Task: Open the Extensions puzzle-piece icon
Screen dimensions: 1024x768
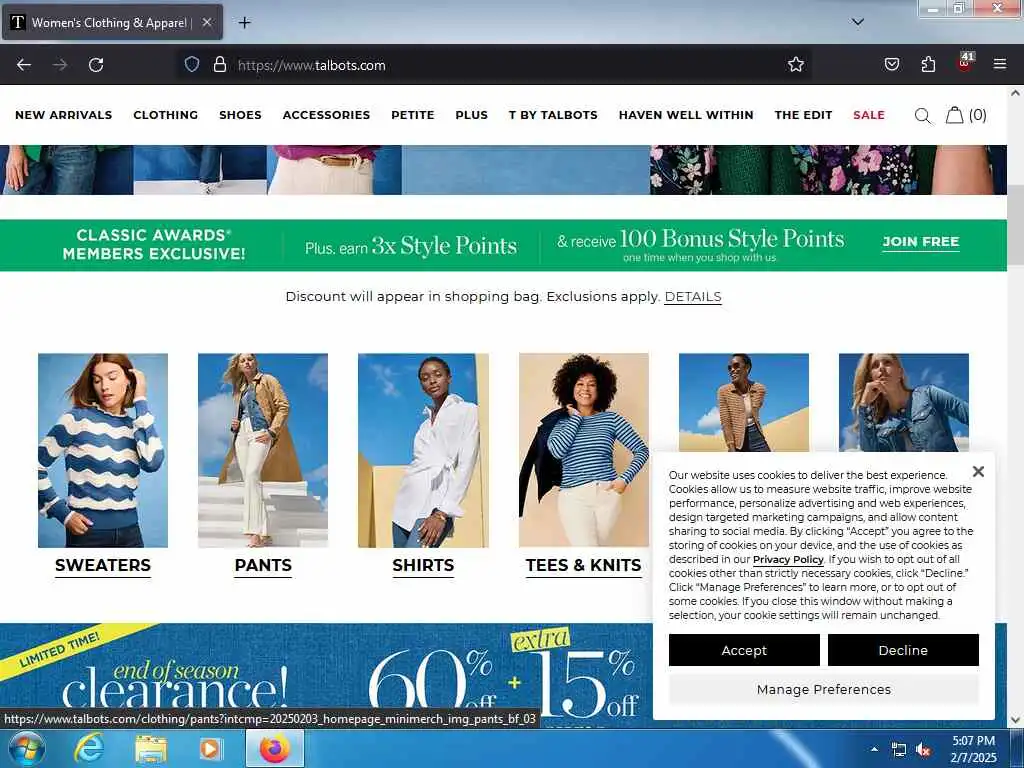Action: (x=928, y=65)
